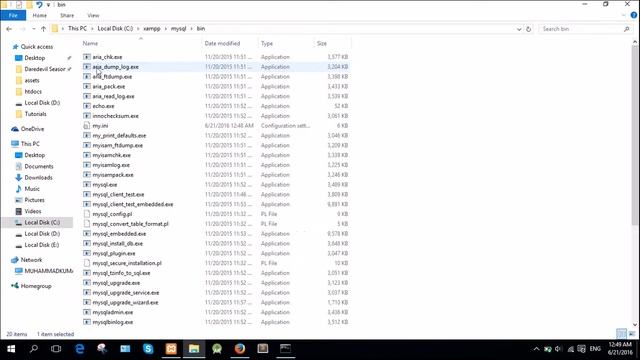Select the mysql.exe file icon

pos(87,184)
